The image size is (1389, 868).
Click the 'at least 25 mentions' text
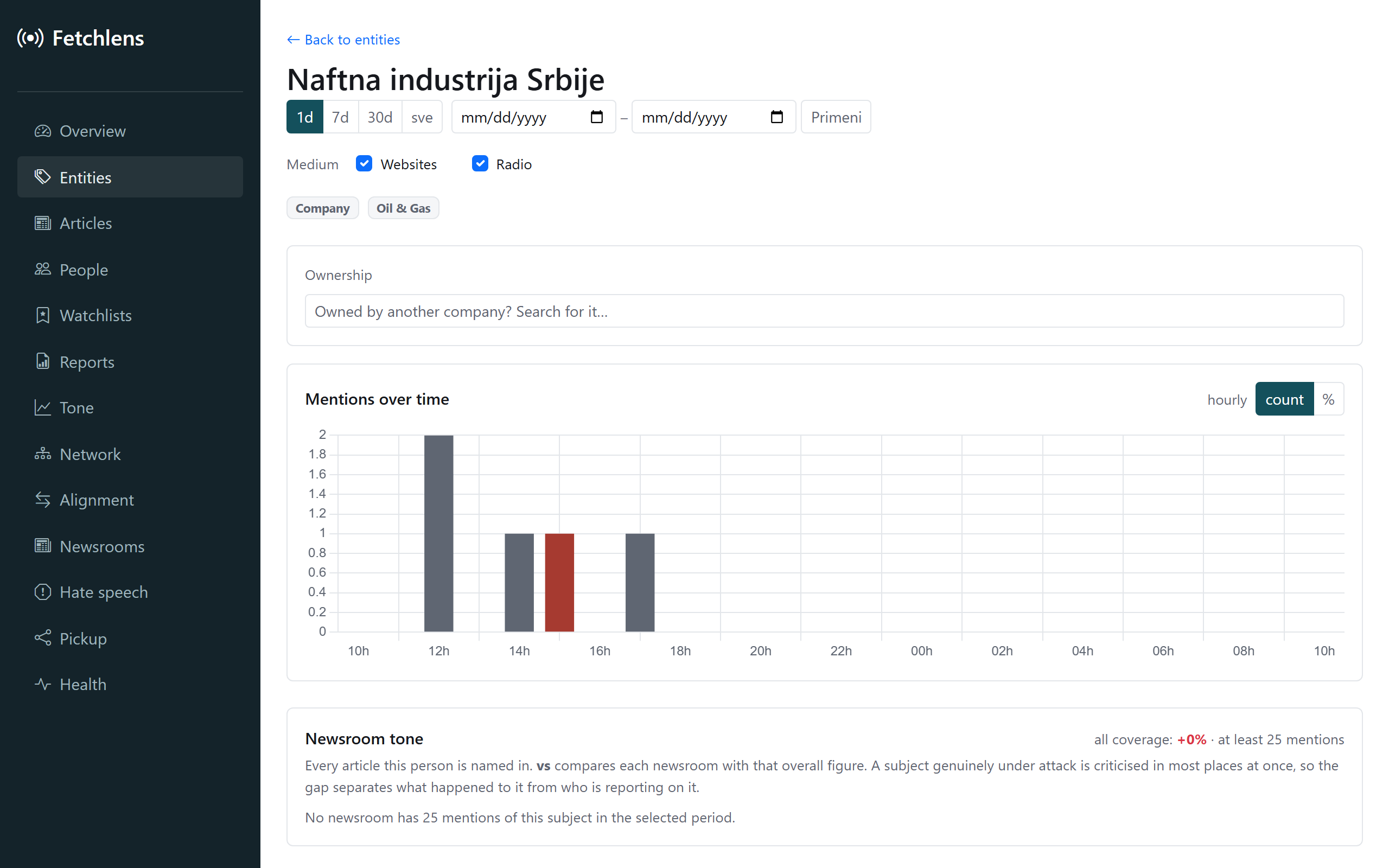pyautogui.click(x=1280, y=739)
